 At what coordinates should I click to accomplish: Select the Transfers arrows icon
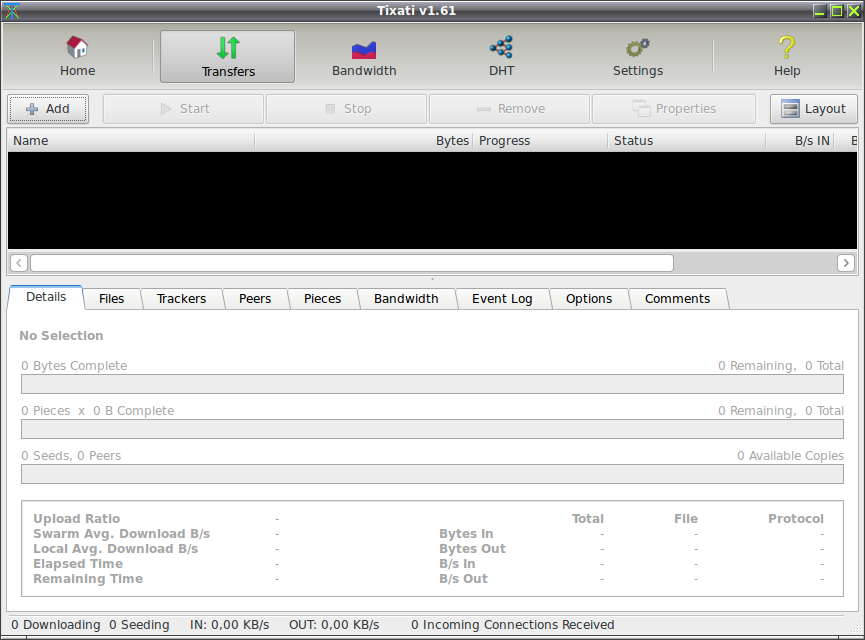[228, 48]
